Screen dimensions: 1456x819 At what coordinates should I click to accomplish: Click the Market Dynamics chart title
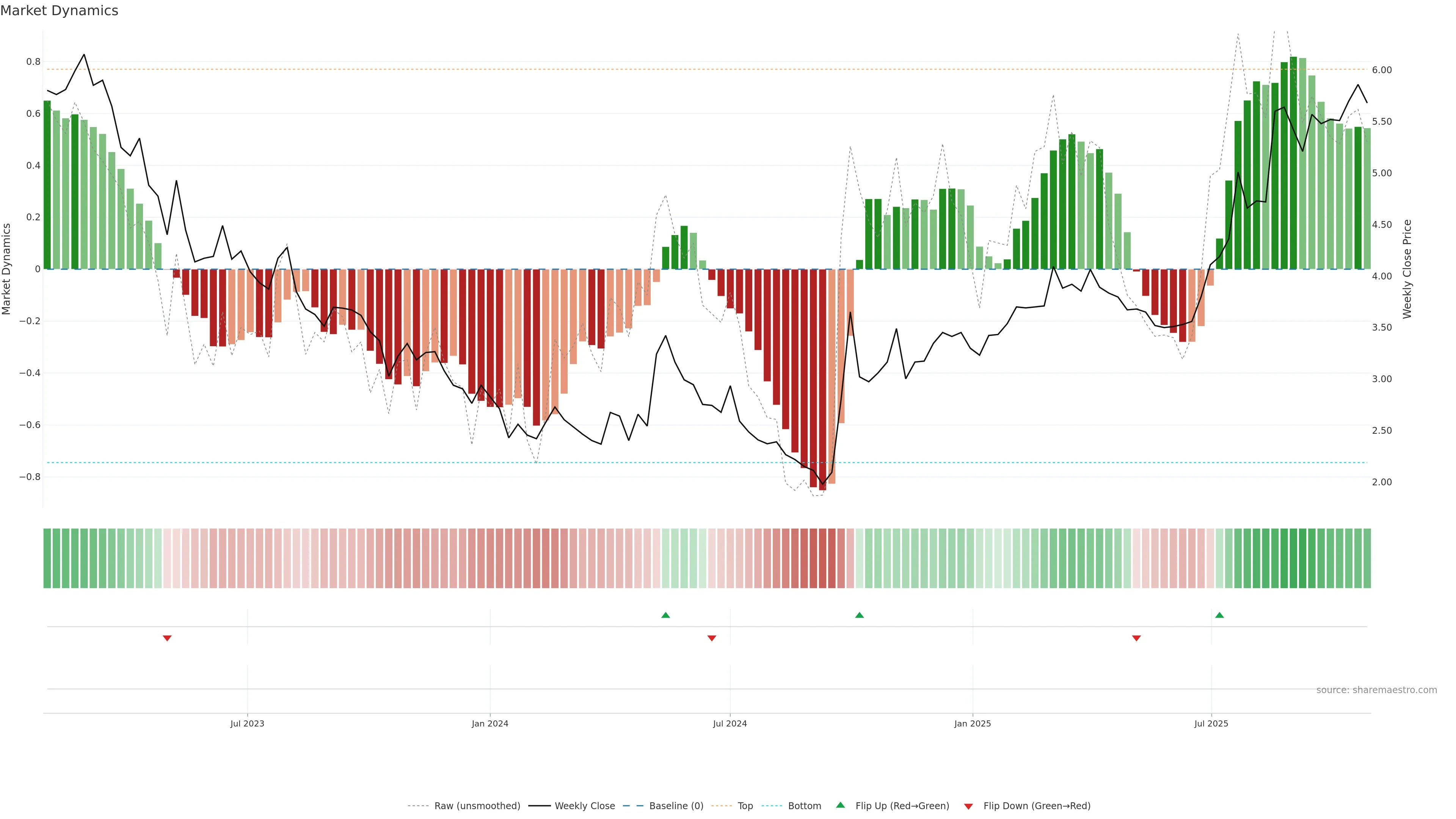[60, 11]
